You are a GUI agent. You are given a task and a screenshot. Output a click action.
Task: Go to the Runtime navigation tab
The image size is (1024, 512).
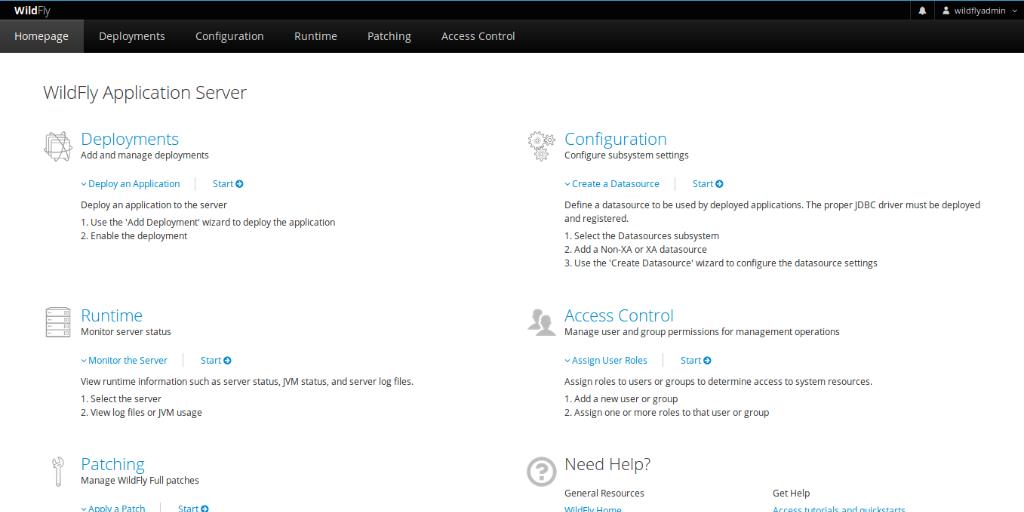tap(315, 36)
